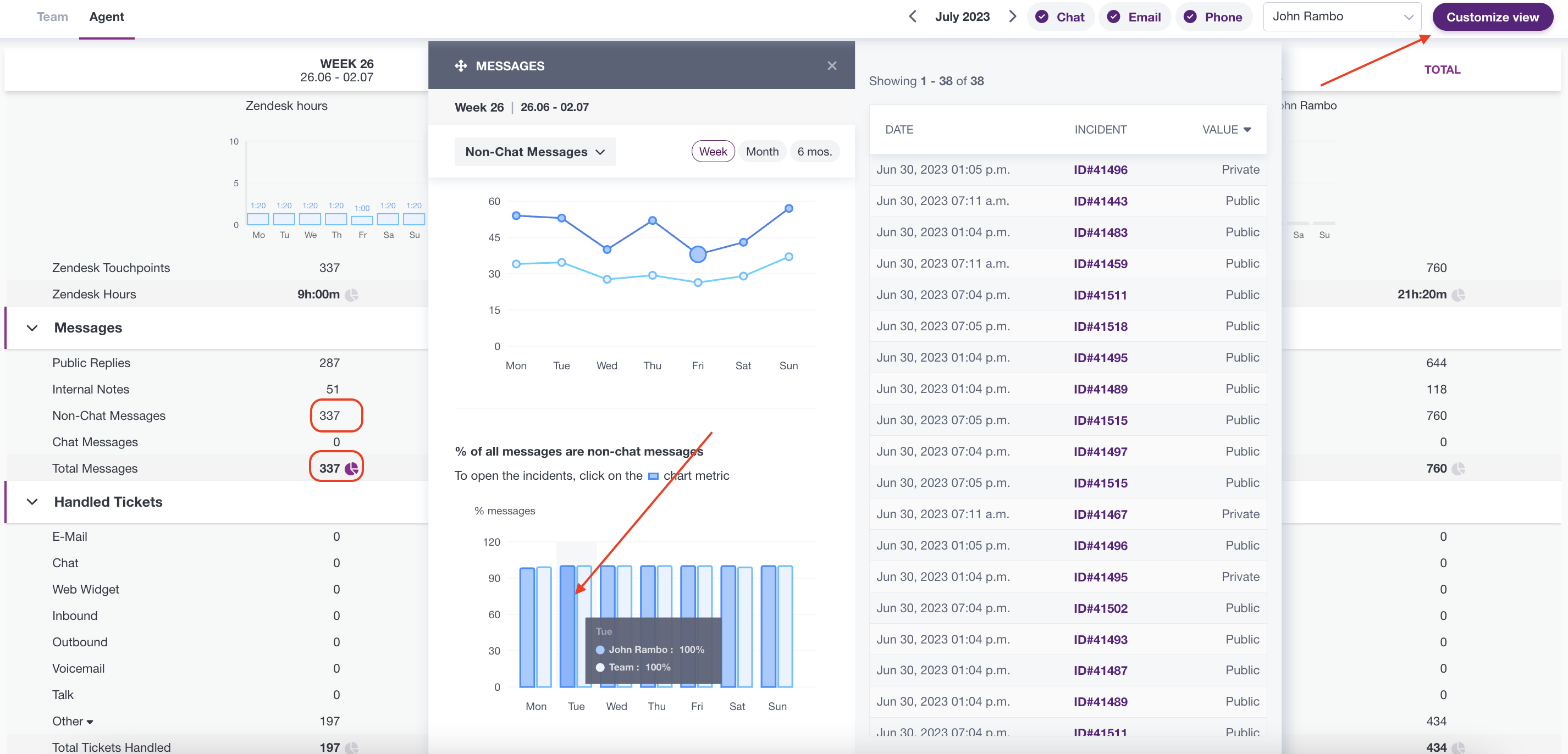The width and height of the screenshot is (1568, 754).
Task: Click the Sunday dark blue line point
Action: pos(788,208)
